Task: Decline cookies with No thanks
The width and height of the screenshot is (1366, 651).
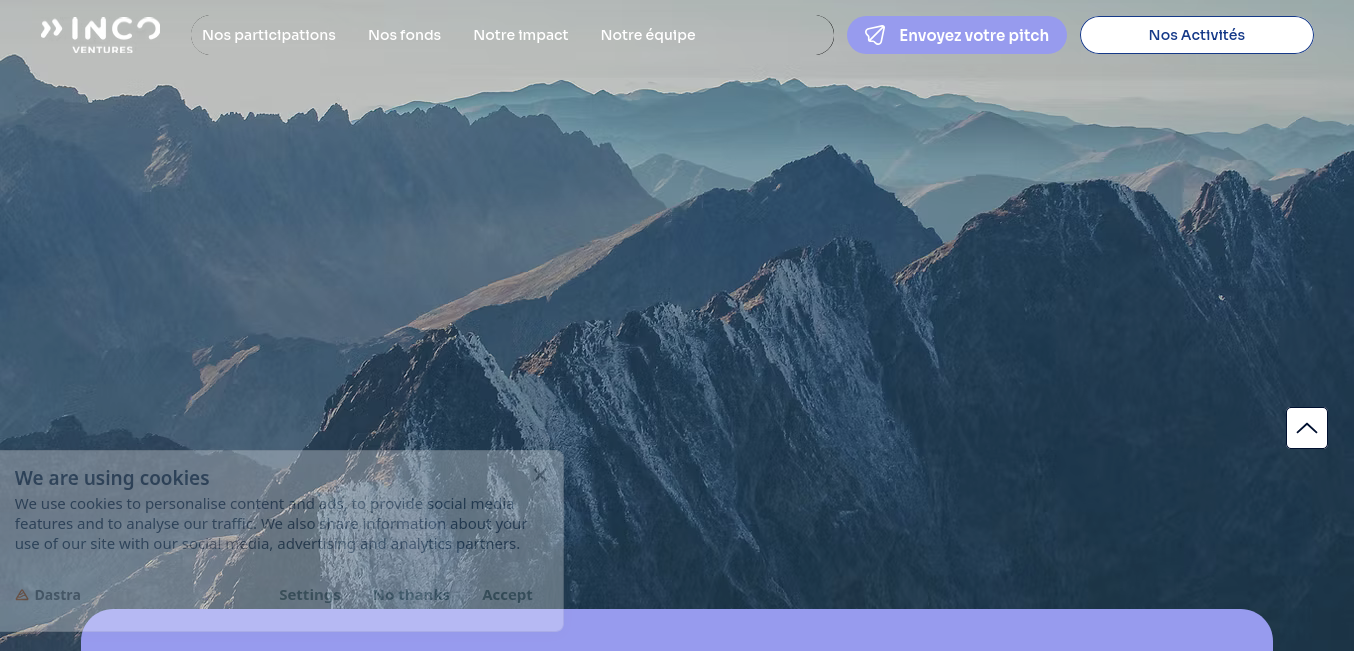Action: click(411, 595)
